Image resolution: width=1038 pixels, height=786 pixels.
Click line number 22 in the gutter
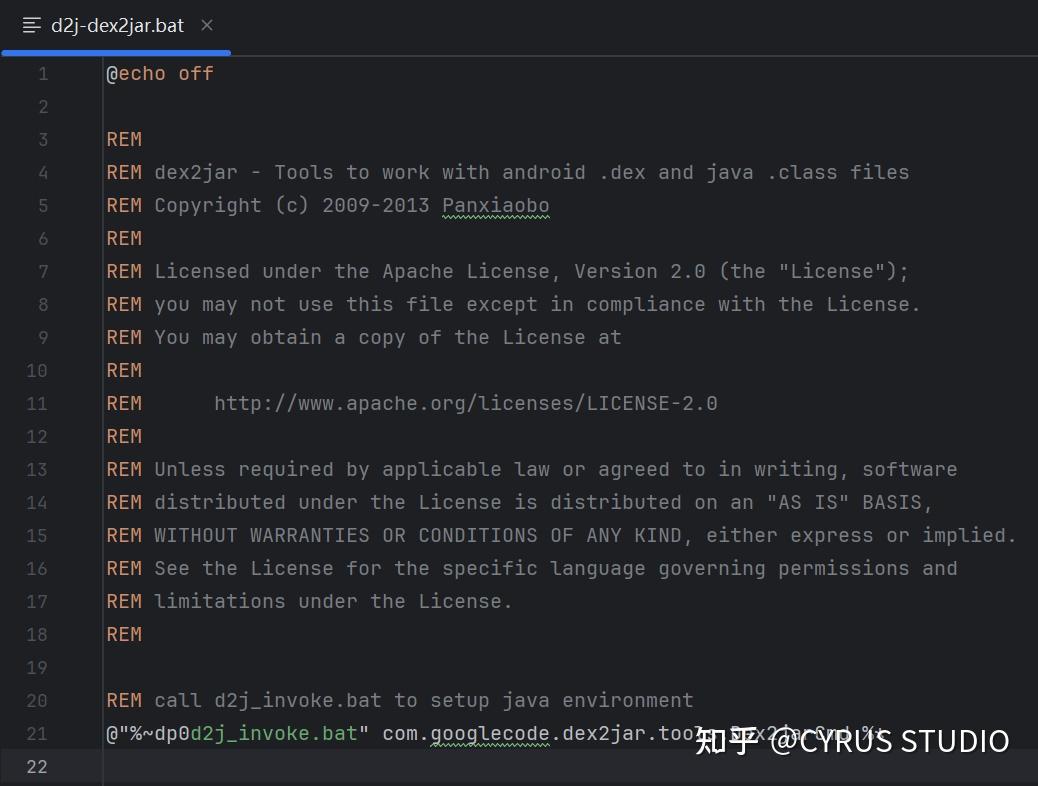(37, 766)
